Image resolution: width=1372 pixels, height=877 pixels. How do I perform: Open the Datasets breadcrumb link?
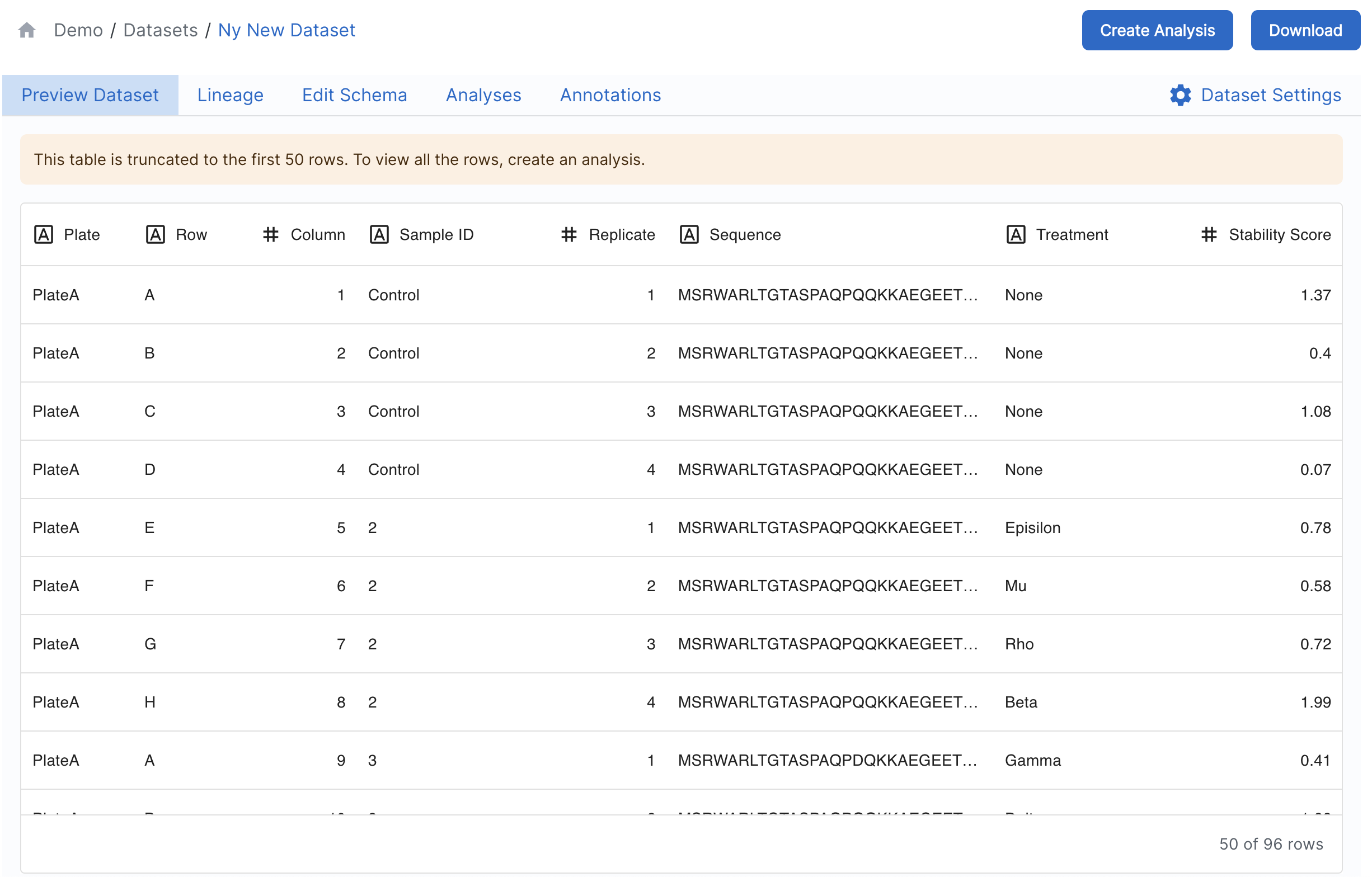160,30
